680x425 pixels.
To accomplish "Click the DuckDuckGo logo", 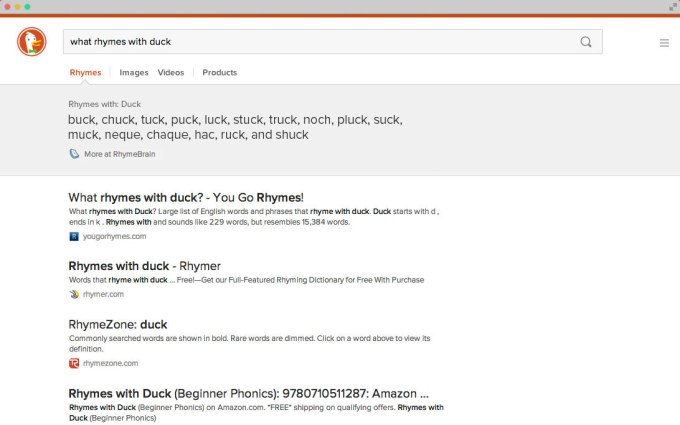I will [31, 42].
